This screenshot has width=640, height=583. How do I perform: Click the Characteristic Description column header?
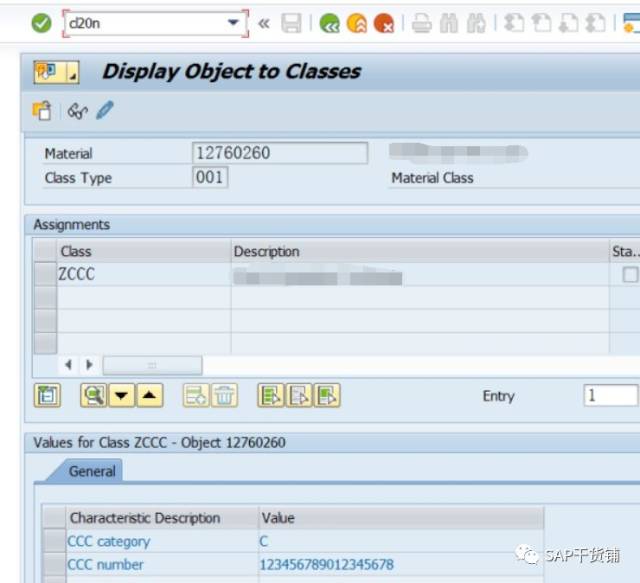tap(162, 518)
